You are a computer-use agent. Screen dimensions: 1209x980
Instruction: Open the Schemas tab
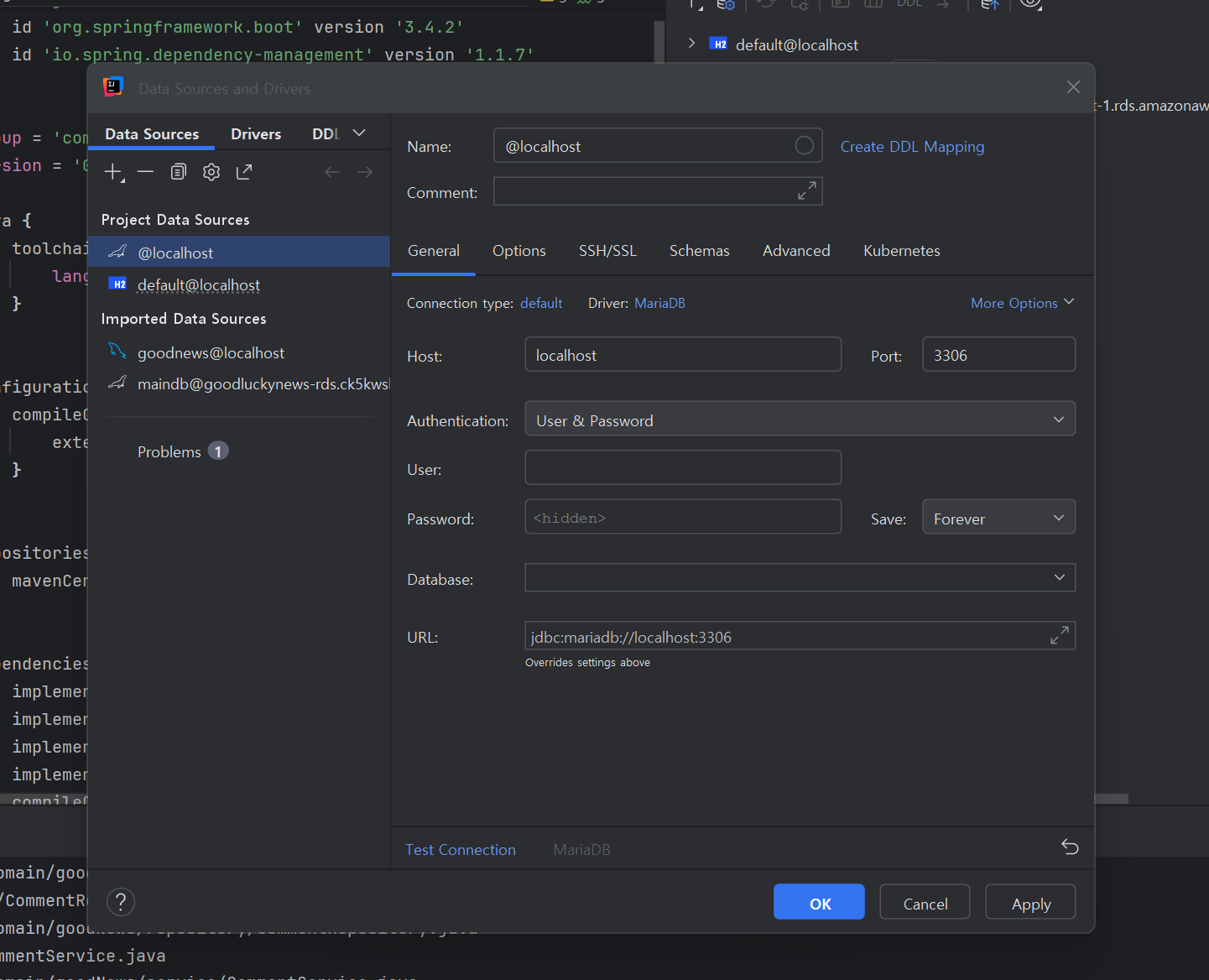(x=700, y=251)
